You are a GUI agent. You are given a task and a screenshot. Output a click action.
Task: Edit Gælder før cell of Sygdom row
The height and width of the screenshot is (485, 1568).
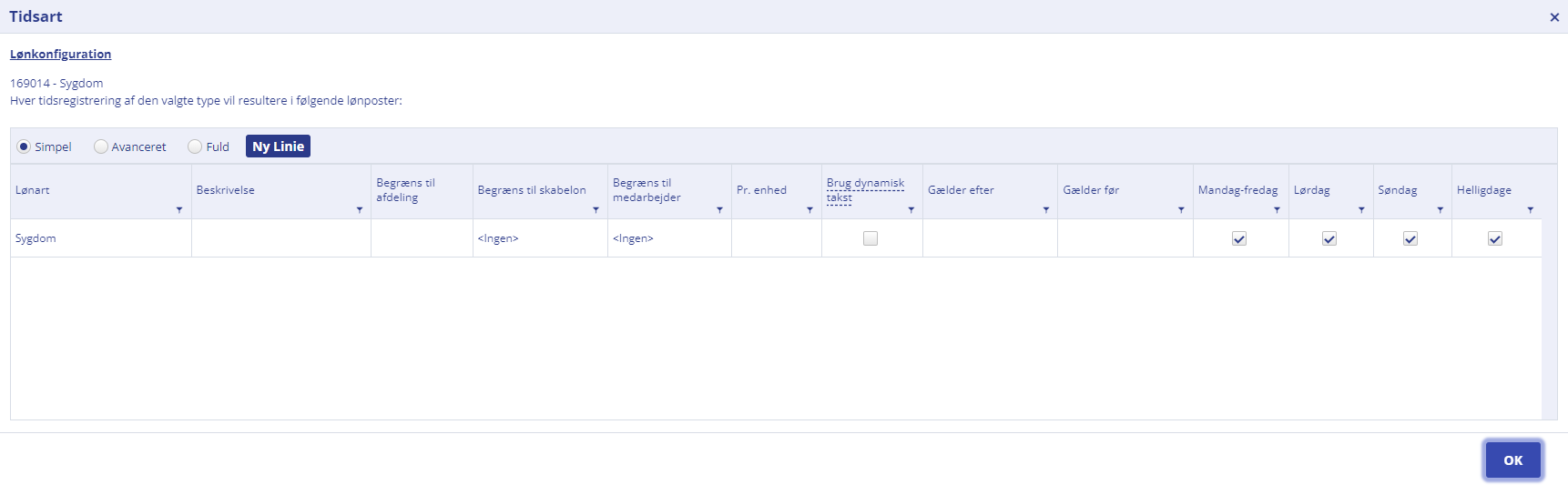click(1125, 238)
